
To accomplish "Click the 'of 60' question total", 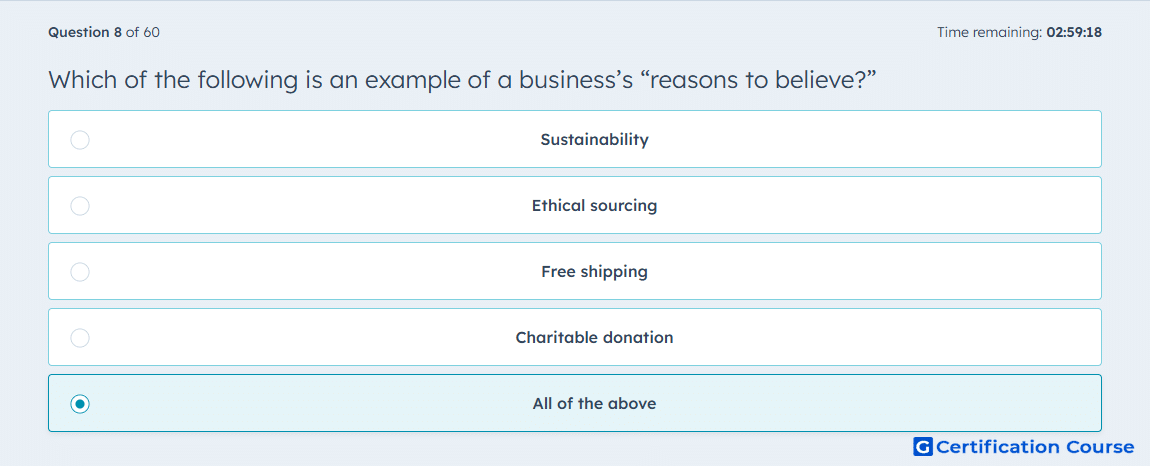I will pos(143,32).
